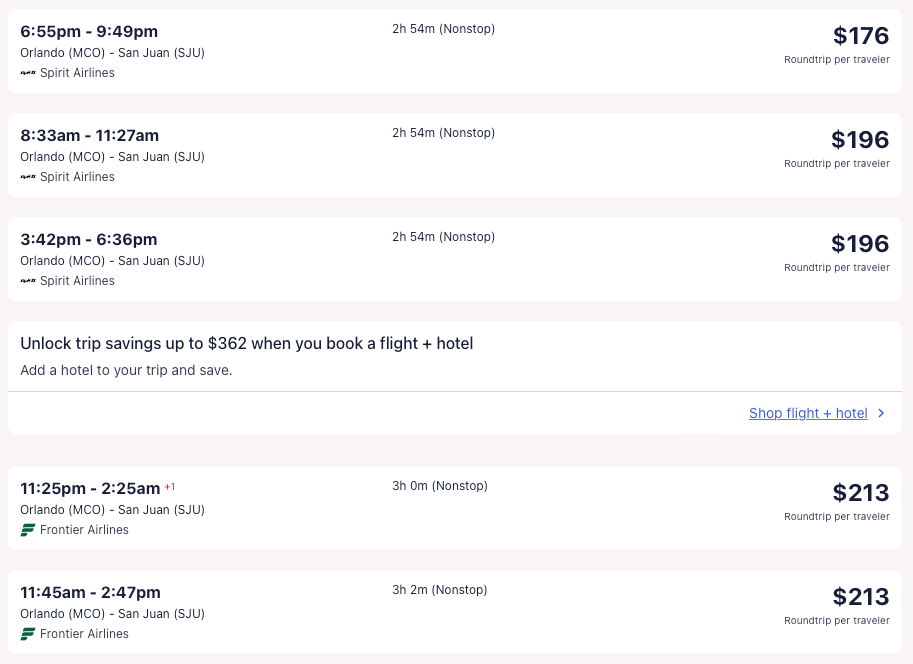Viewport: 913px width, 664px height.
Task: Choose the 6:55pm - 9:49pm departure time
Action: 89,31
